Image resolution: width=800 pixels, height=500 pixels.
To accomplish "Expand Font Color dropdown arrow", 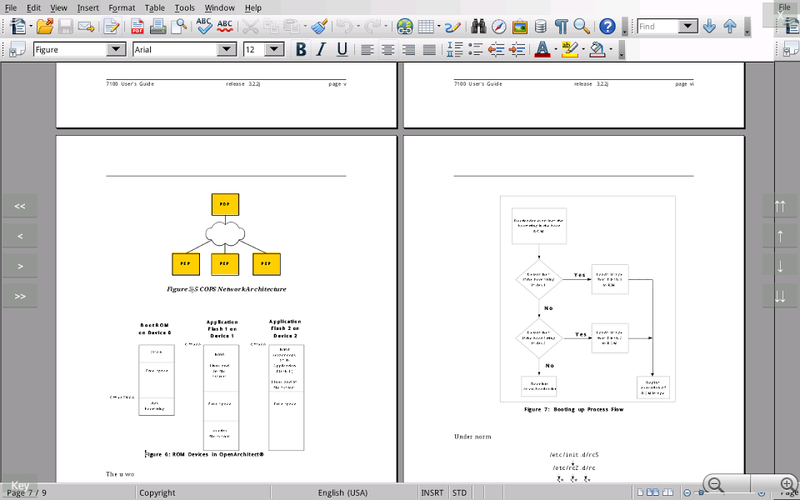I will pos(556,49).
